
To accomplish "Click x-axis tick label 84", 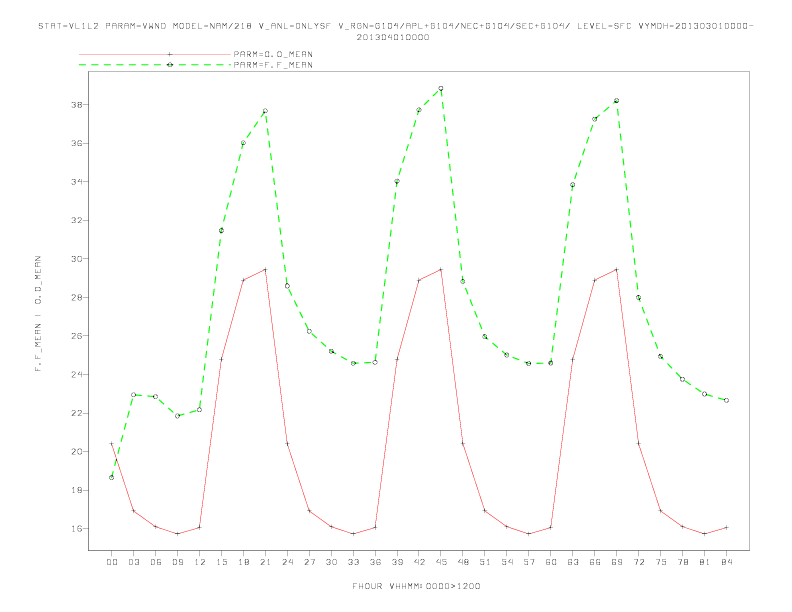I will pyautogui.click(x=726, y=562).
